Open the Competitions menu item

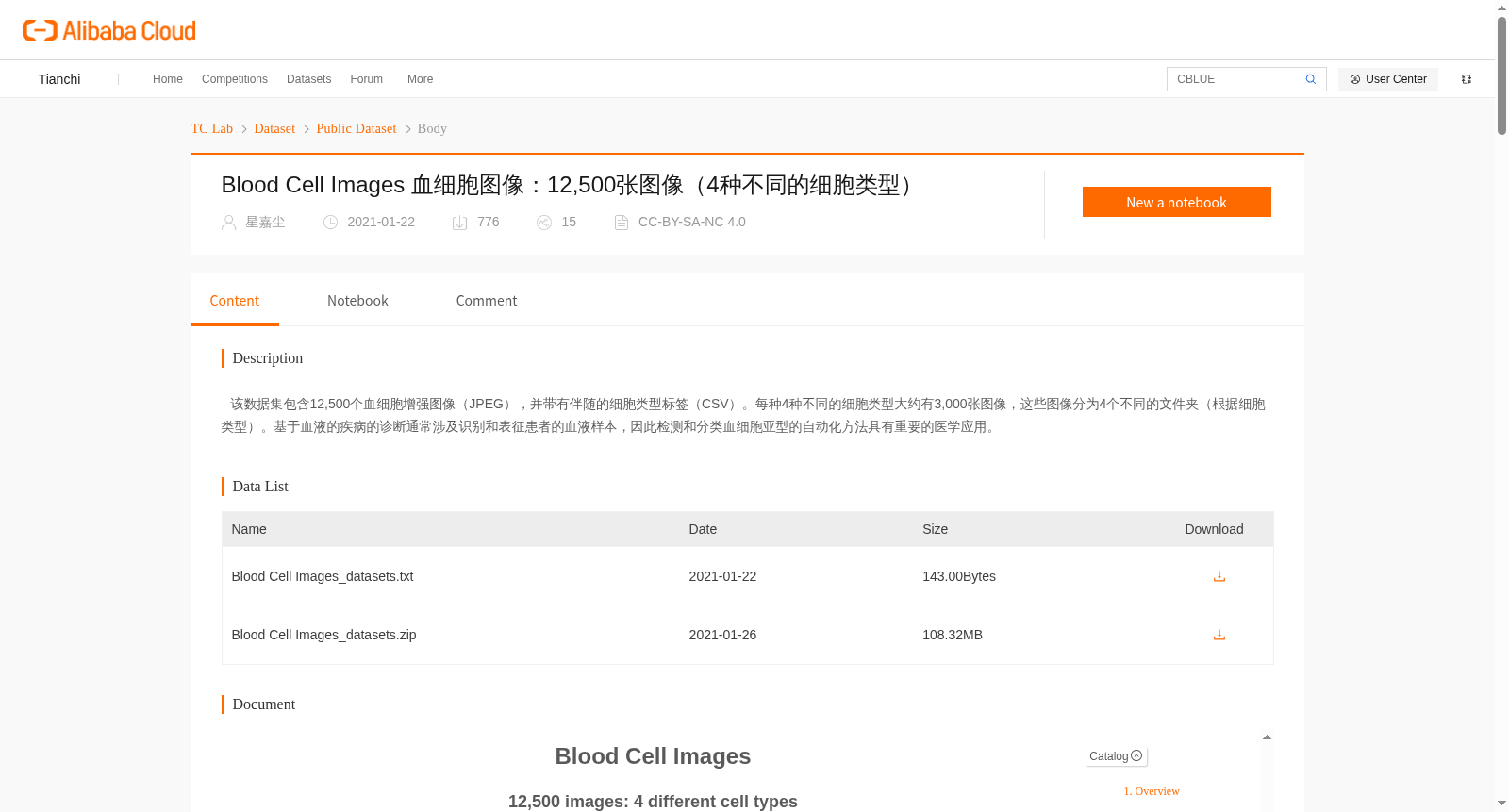click(235, 79)
